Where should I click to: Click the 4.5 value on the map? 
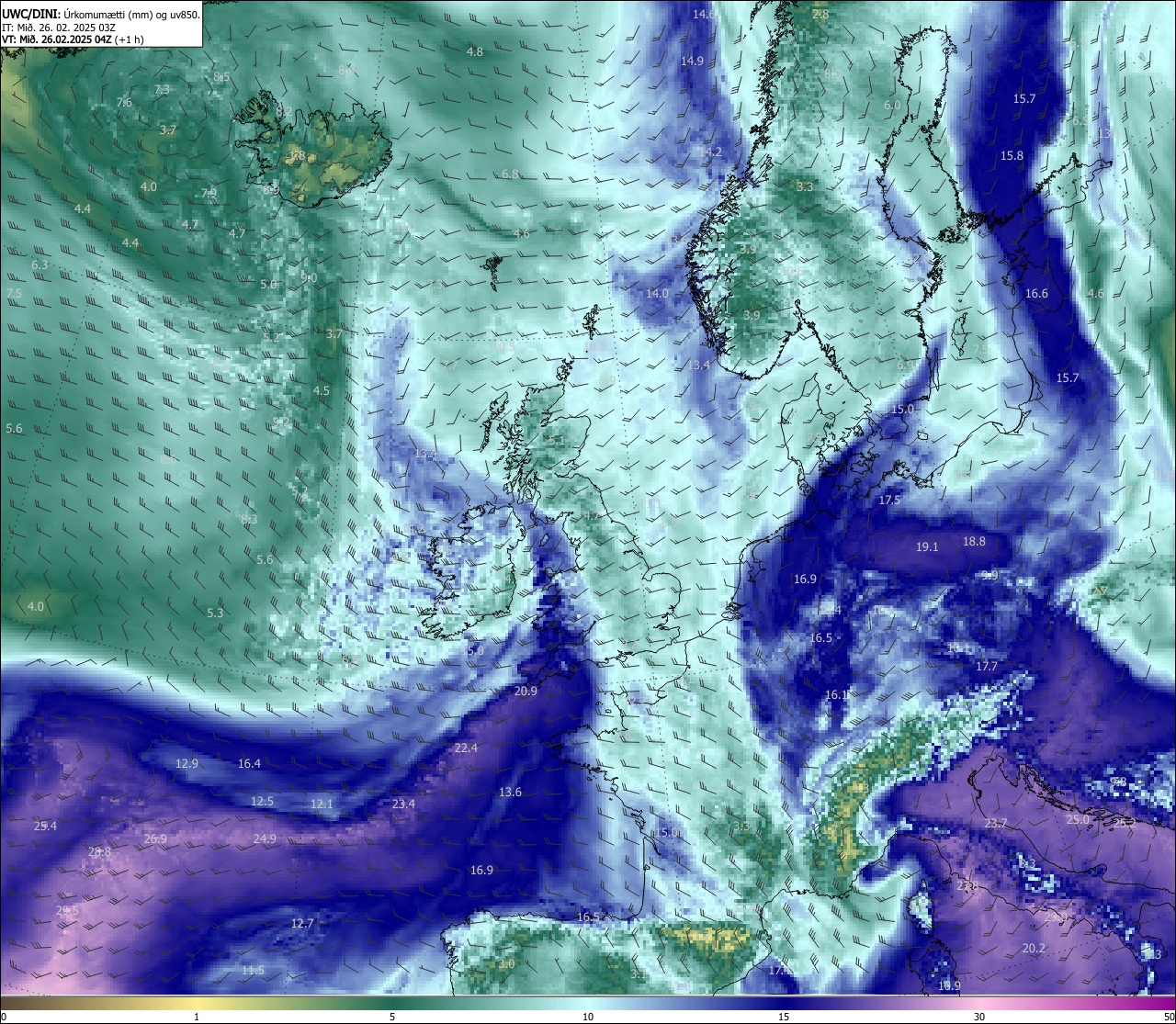click(x=322, y=390)
